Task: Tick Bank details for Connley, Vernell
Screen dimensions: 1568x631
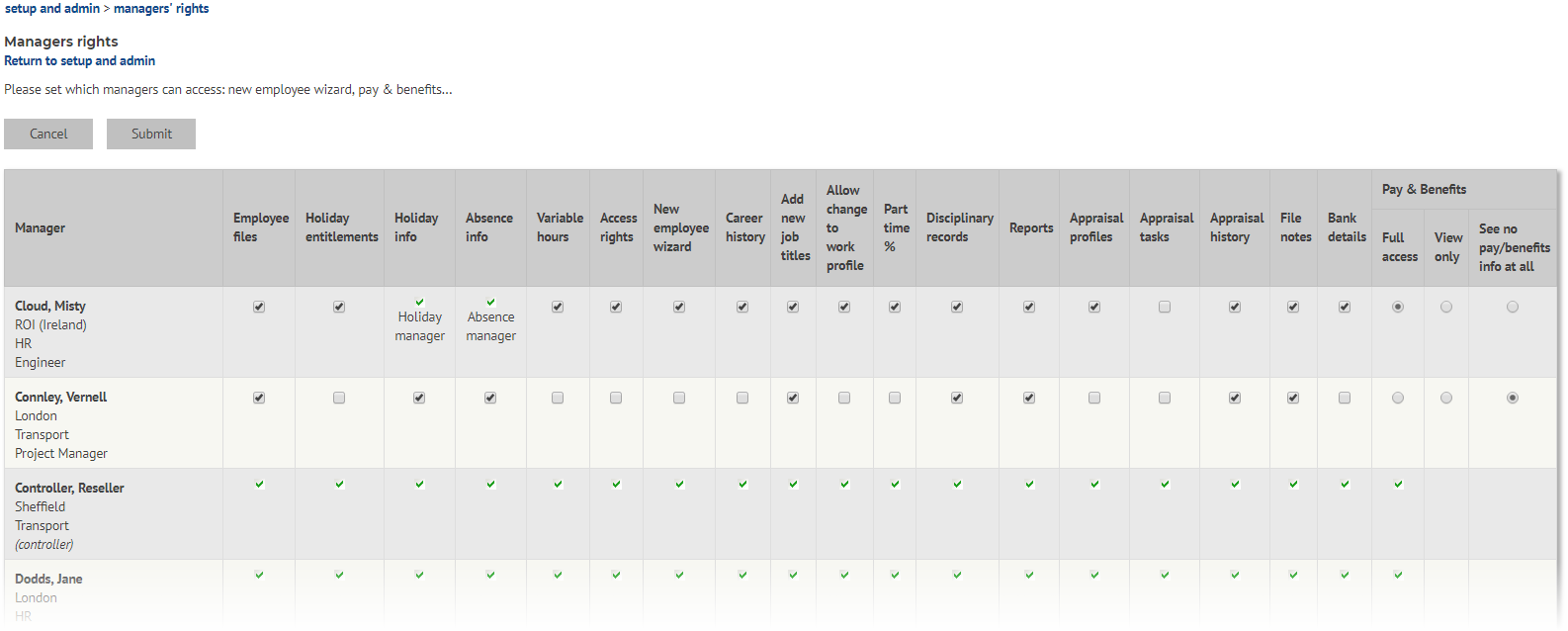Action: 1345,398
